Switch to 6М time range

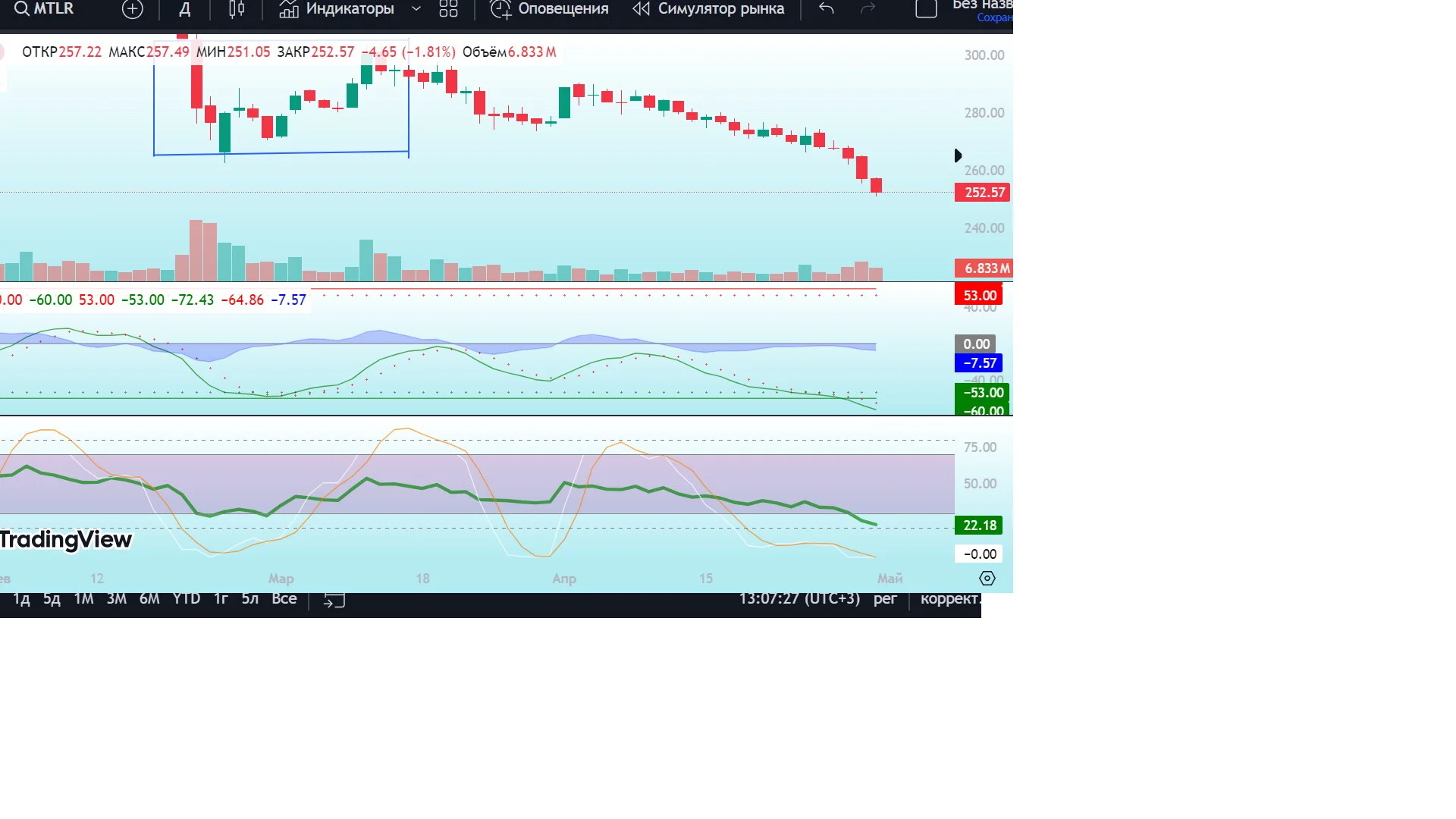[x=149, y=598]
